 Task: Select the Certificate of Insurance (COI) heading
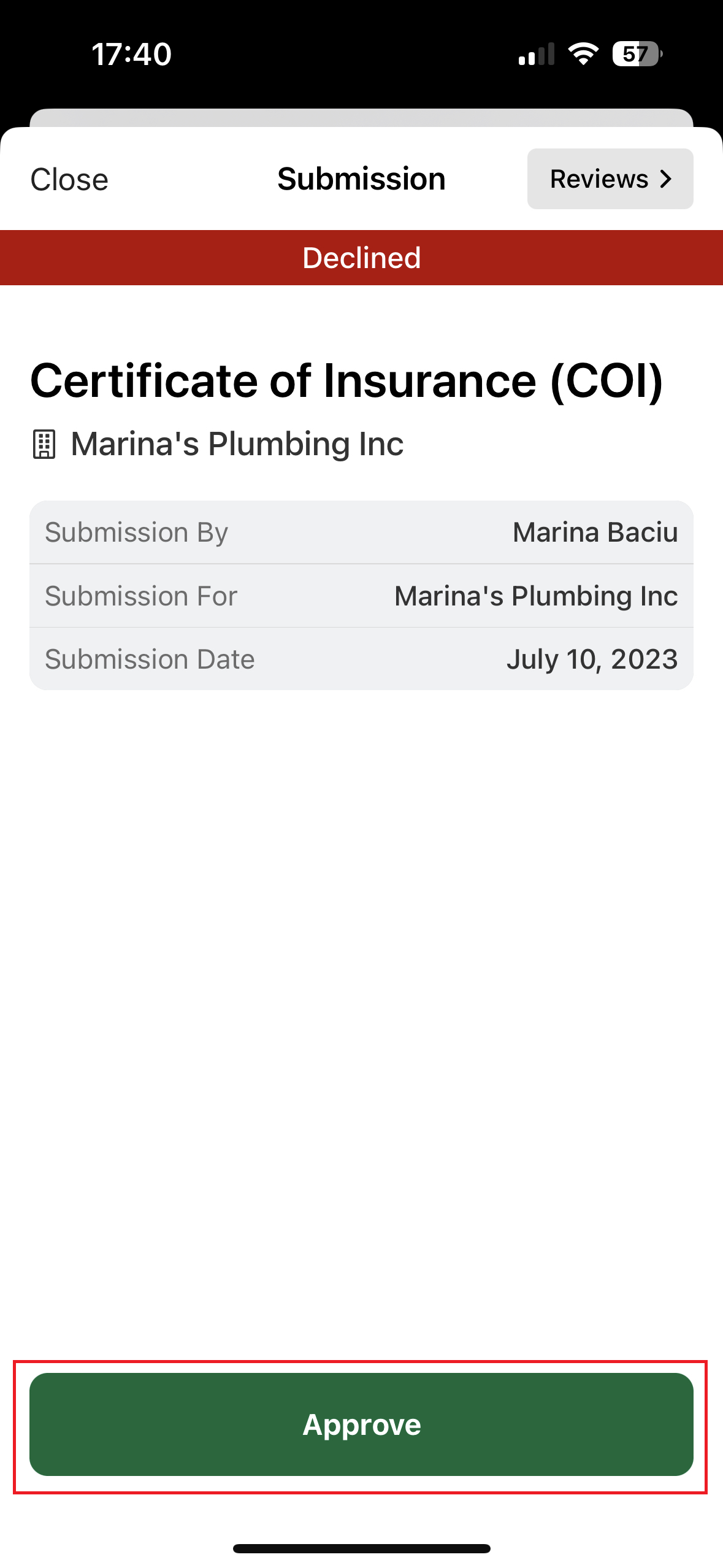tap(346, 381)
